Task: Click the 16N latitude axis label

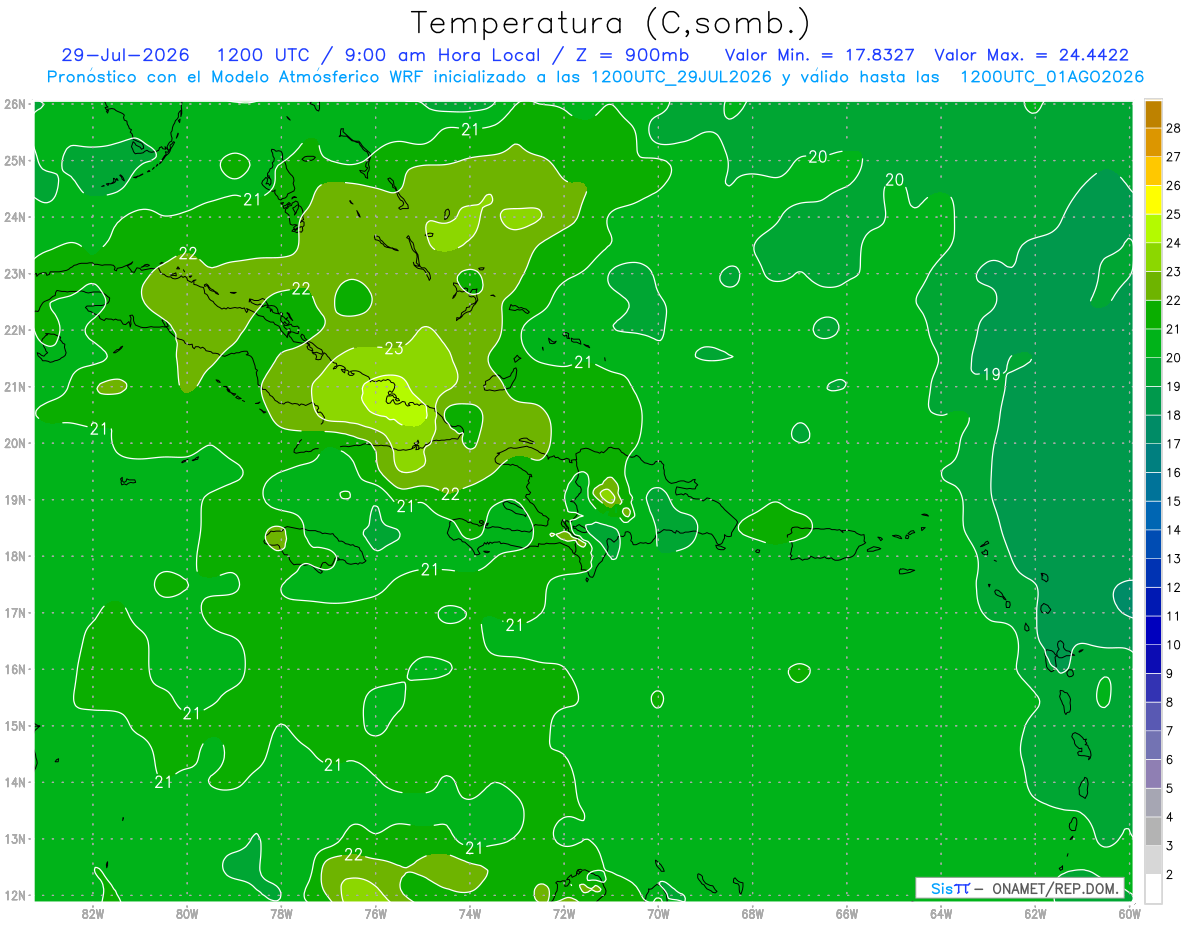Action: point(14,669)
